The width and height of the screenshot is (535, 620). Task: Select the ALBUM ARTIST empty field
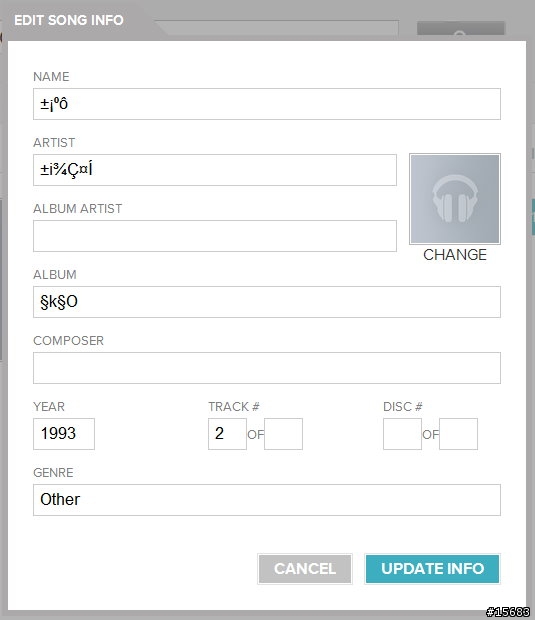(215, 236)
